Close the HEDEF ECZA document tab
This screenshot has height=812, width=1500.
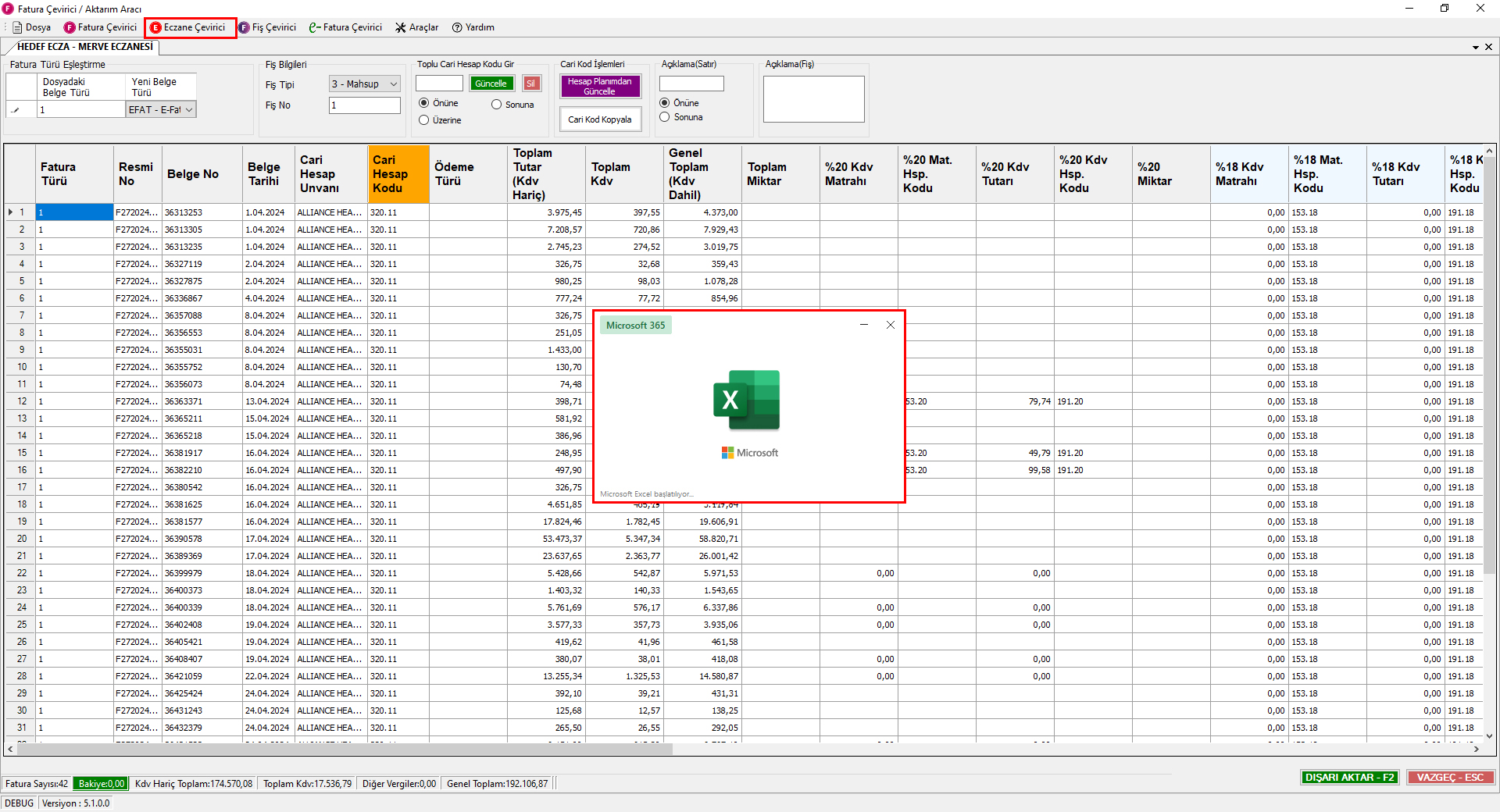click(x=1488, y=47)
